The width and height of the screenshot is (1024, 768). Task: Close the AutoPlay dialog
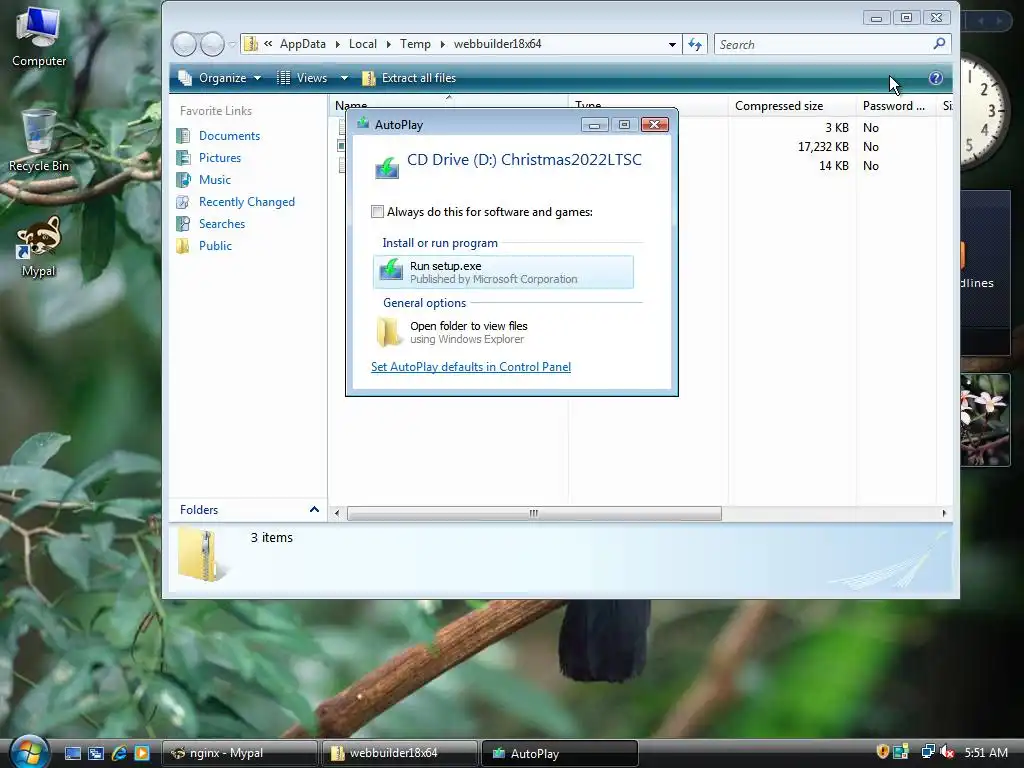654,125
